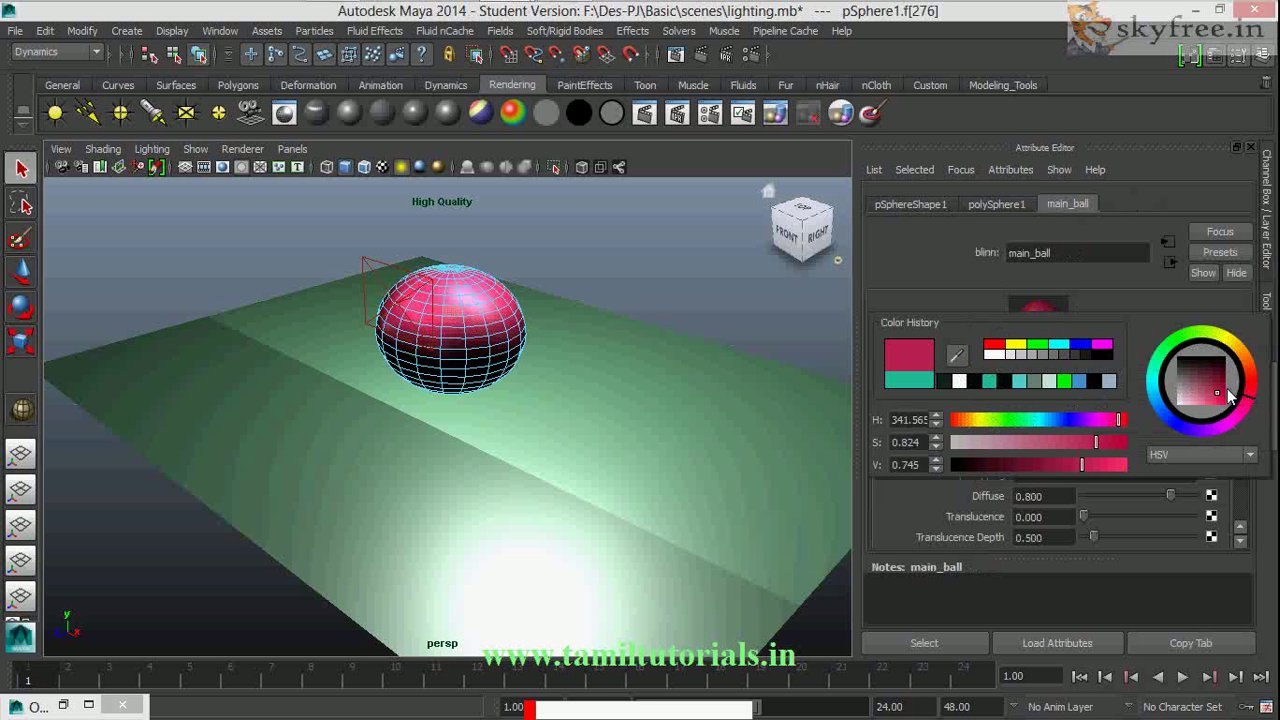
Task: Create a directional light from the shelf
Action: pos(88,113)
